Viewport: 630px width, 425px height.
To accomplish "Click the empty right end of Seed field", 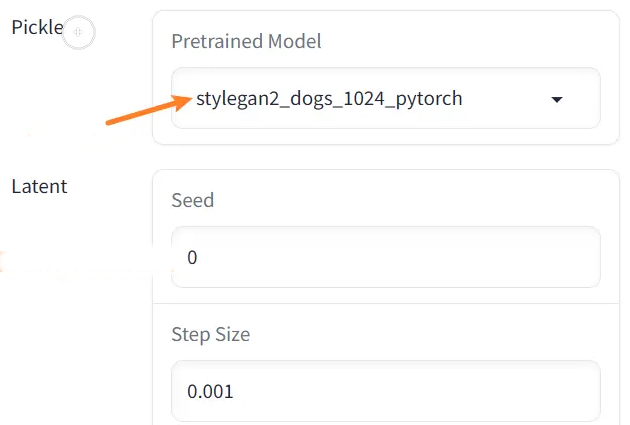I will 522,257.
